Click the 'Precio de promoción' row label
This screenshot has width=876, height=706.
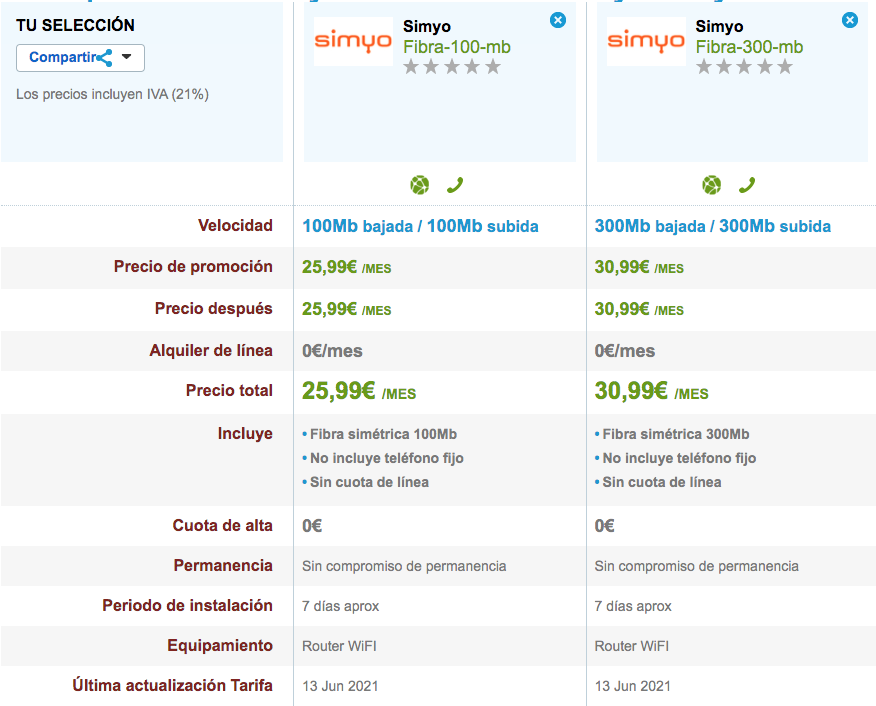[x=193, y=266]
